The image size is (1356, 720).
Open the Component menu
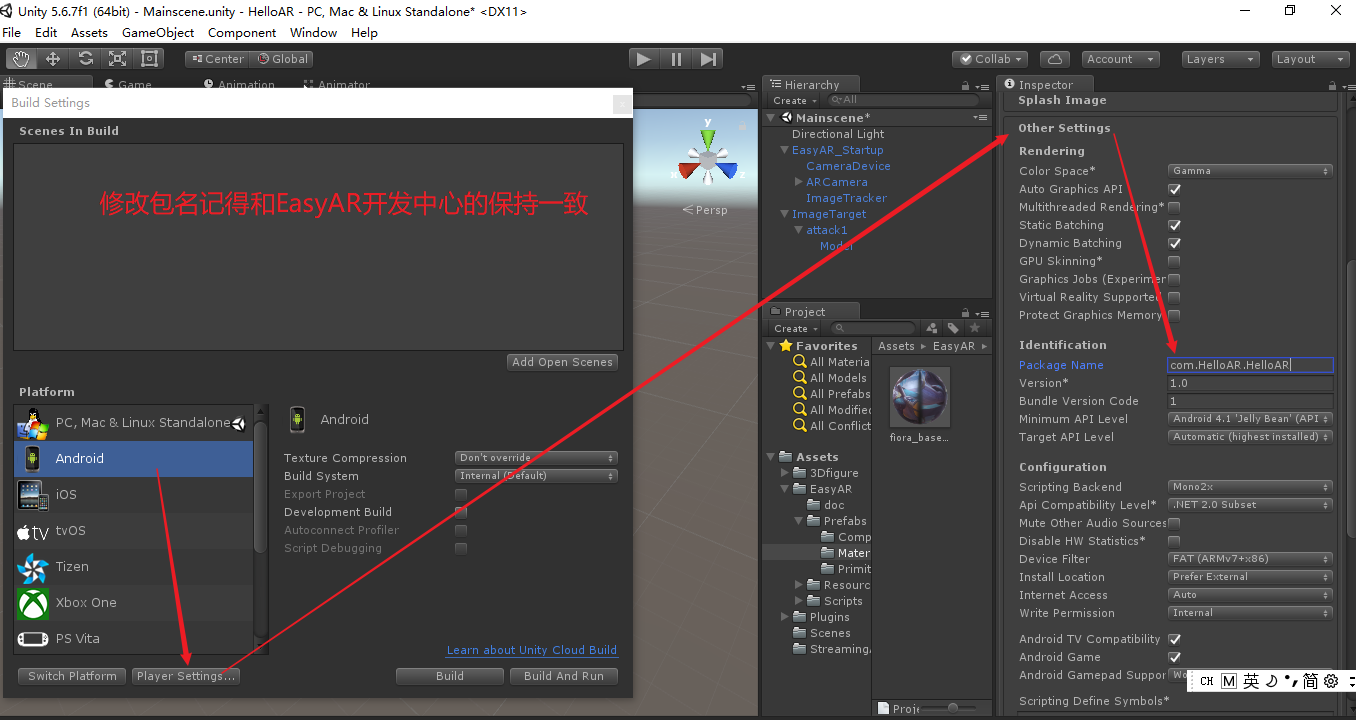point(242,32)
